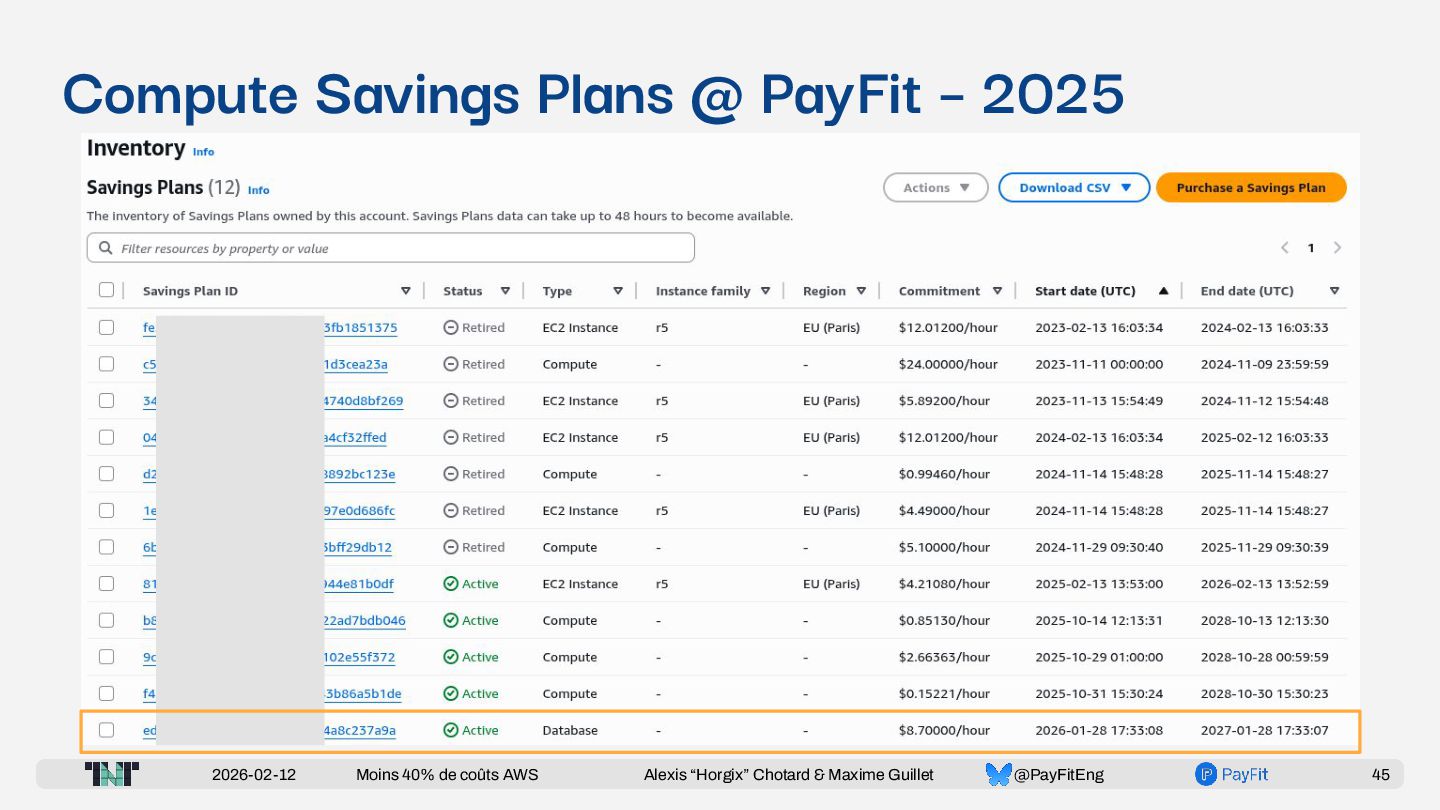Open savings plan link ending 102e55f372
1440x810 pixels.
tap(359, 658)
